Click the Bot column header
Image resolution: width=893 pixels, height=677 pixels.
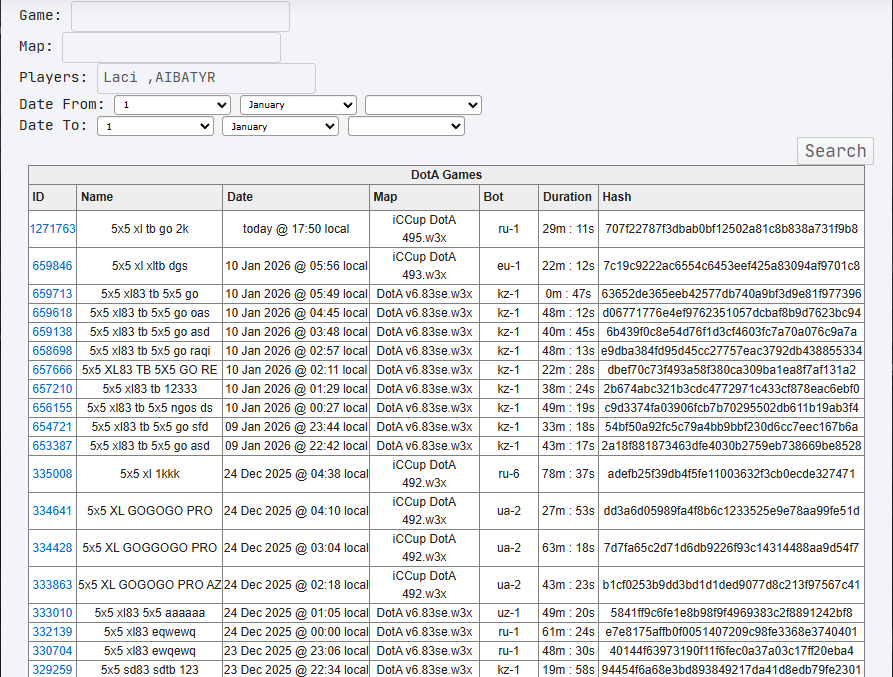coord(509,197)
